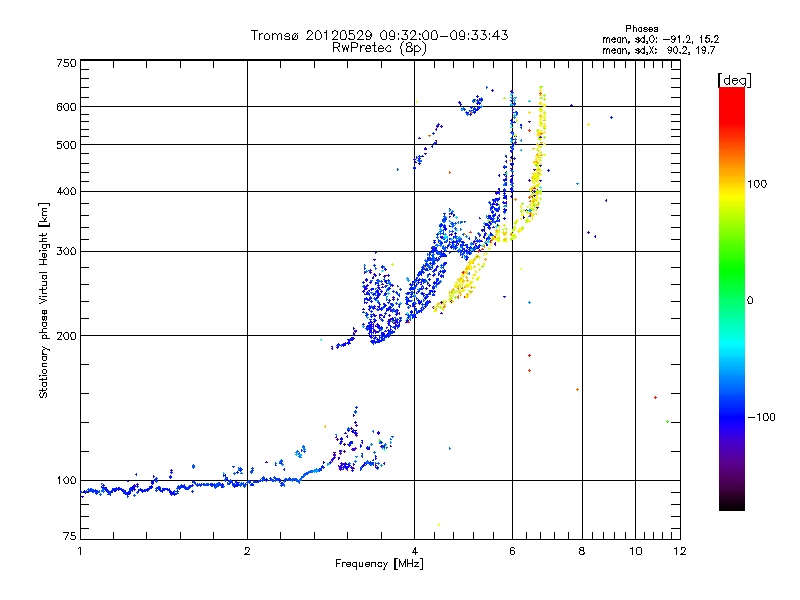Click the x-axis tick label '4'
800x600 pixels.
(x=414, y=551)
